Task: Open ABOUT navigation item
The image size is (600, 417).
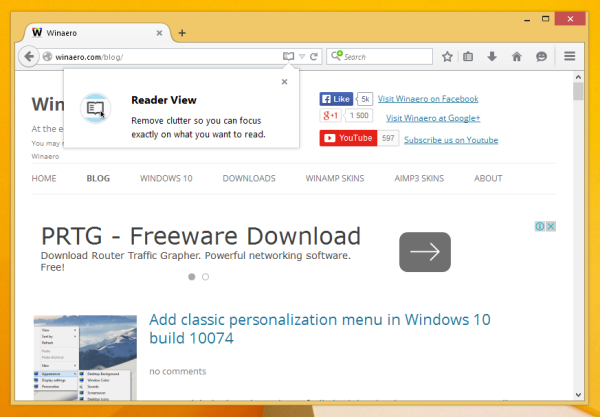Action: [x=488, y=178]
